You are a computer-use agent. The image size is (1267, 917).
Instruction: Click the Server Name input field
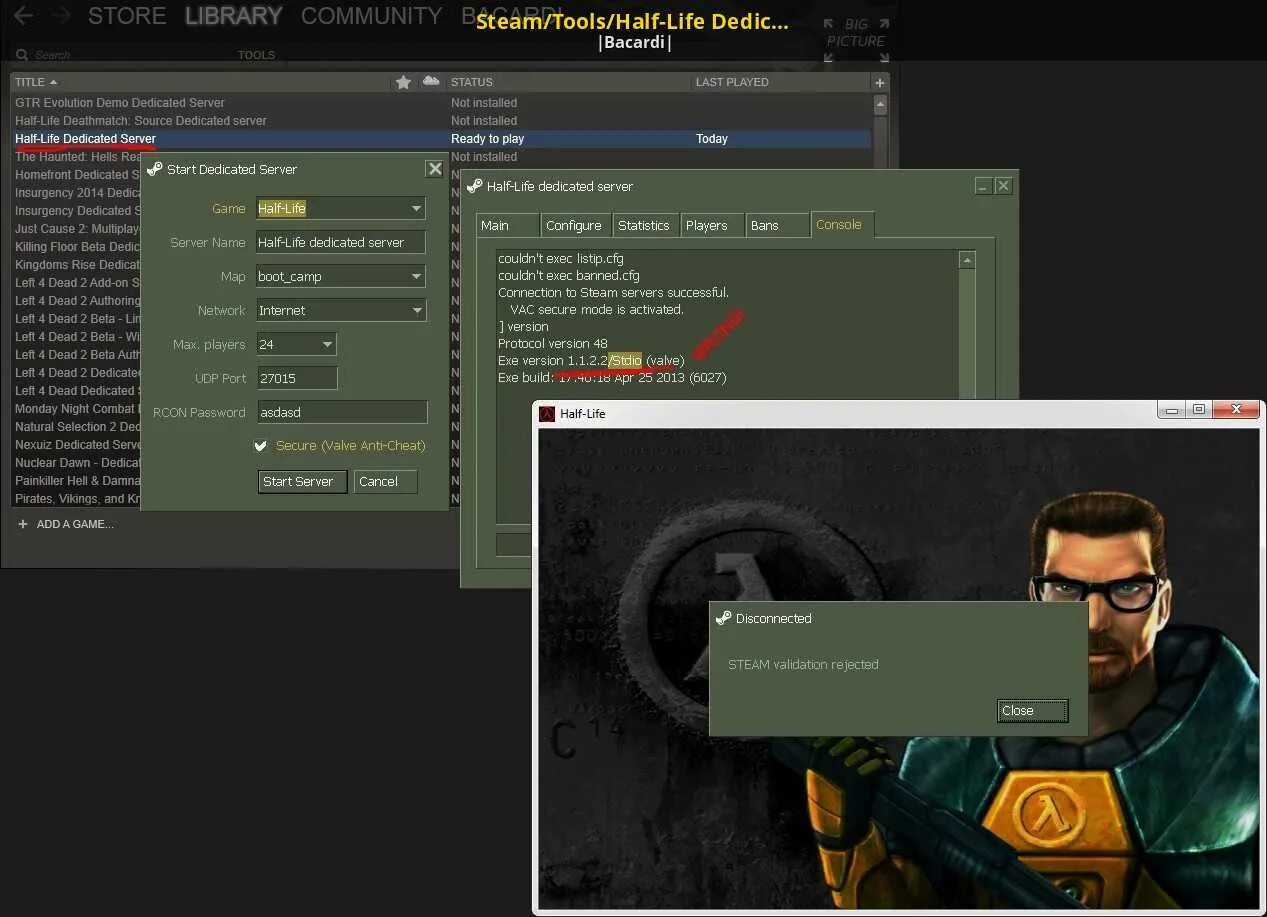pyautogui.click(x=341, y=242)
